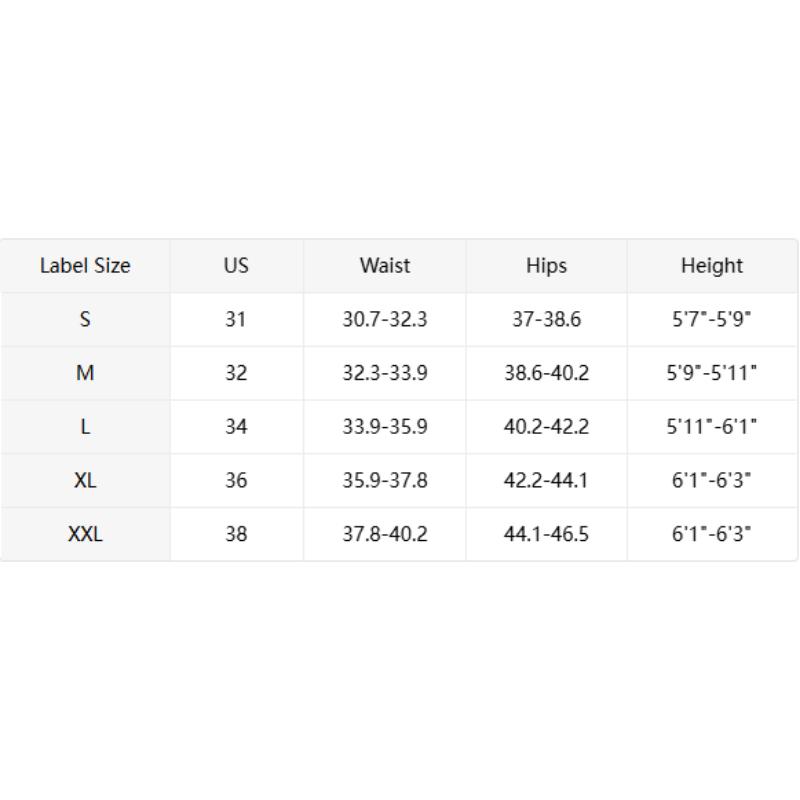Click US size 31 cell

click(x=236, y=320)
